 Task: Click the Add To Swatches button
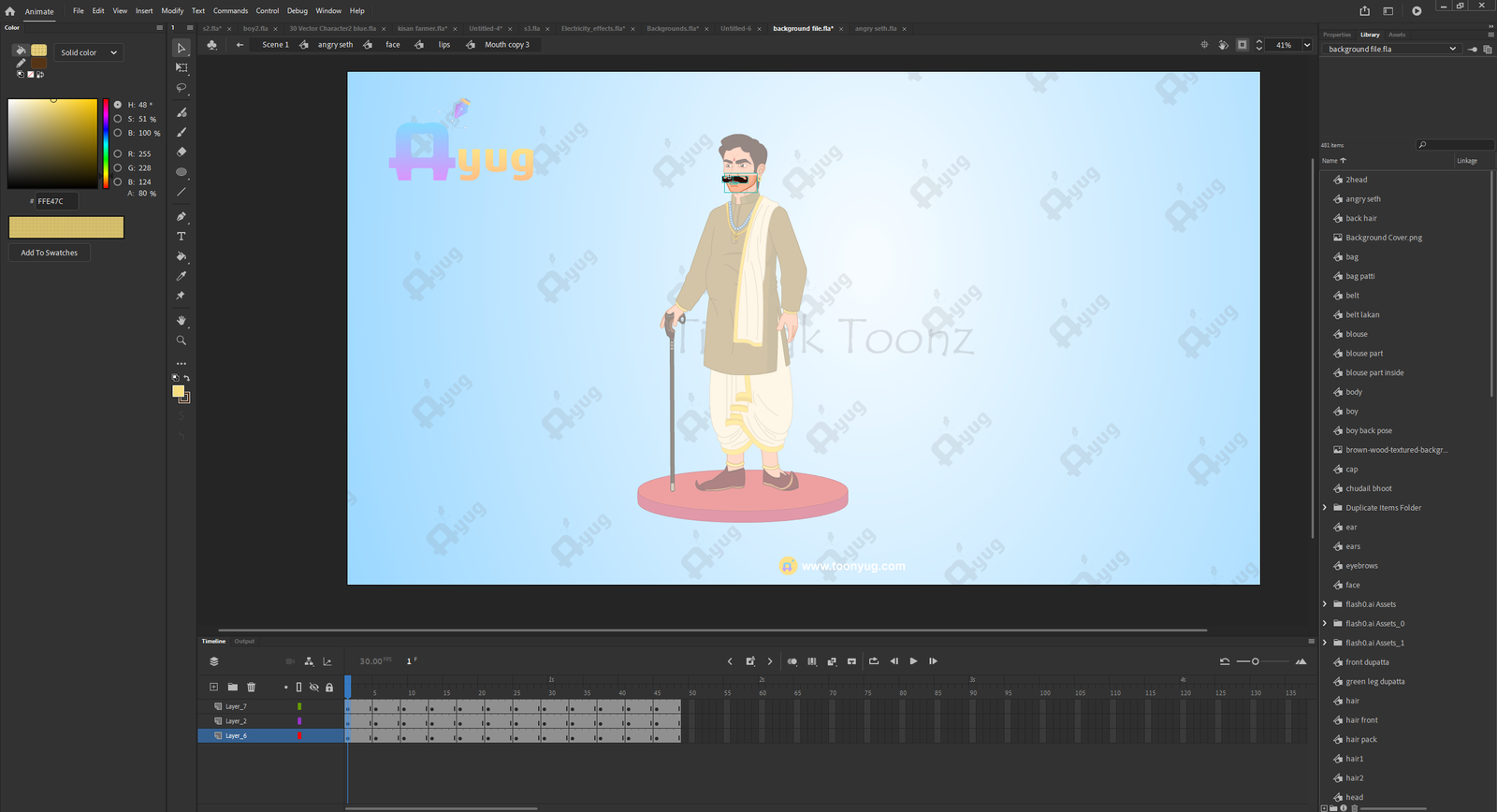pos(50,253)
